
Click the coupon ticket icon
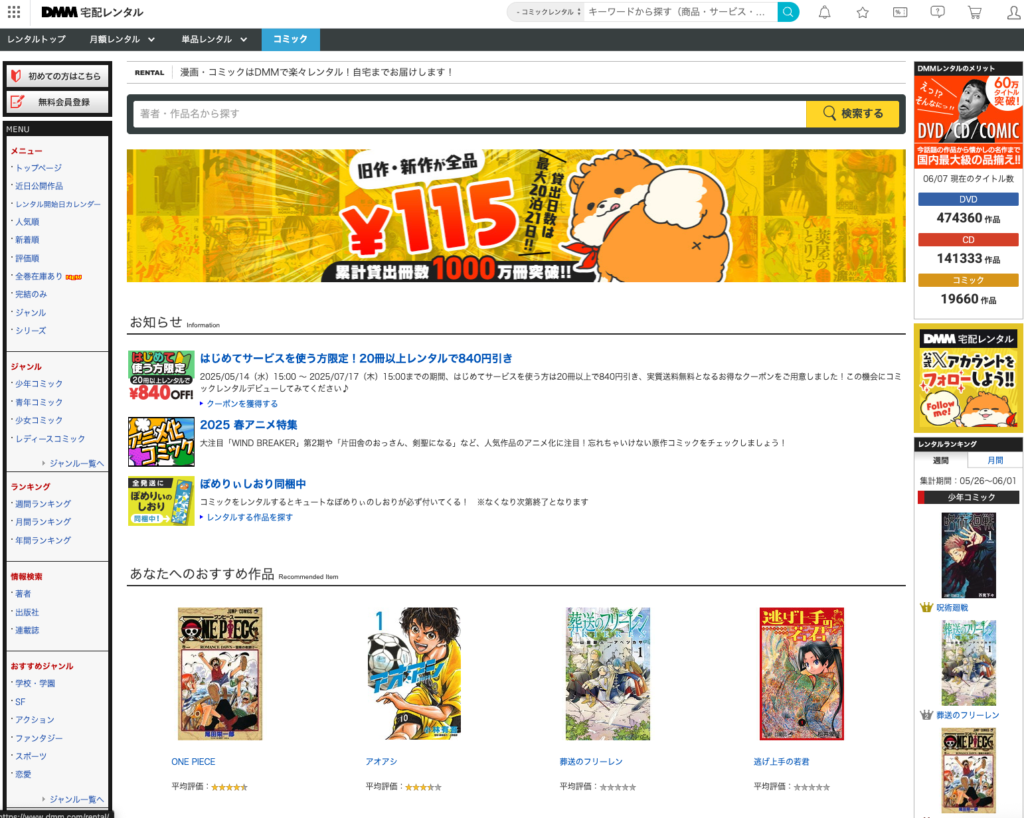[x=900, y=12]
